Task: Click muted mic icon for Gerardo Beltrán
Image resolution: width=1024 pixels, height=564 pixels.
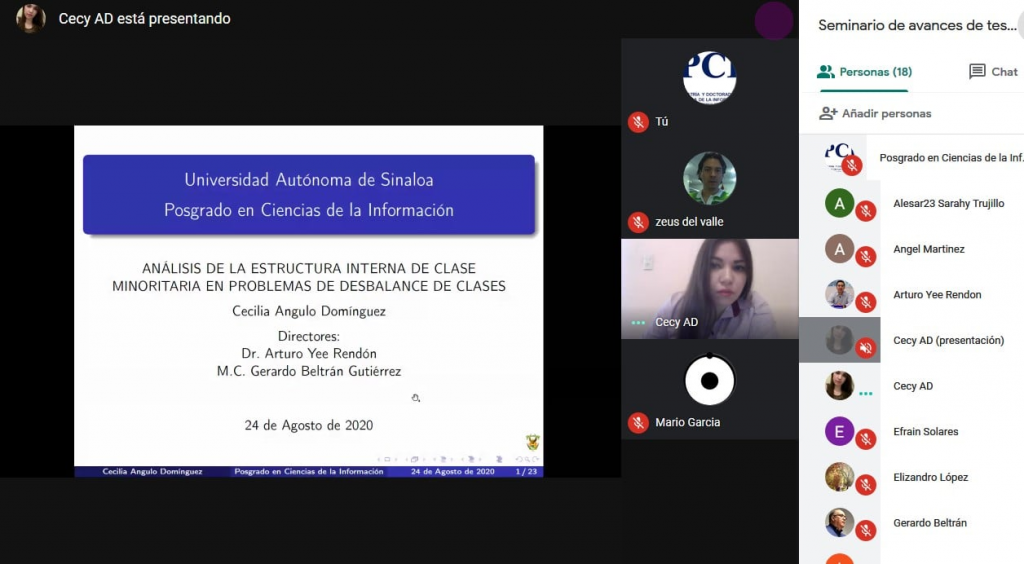Action: coord(866,531)
